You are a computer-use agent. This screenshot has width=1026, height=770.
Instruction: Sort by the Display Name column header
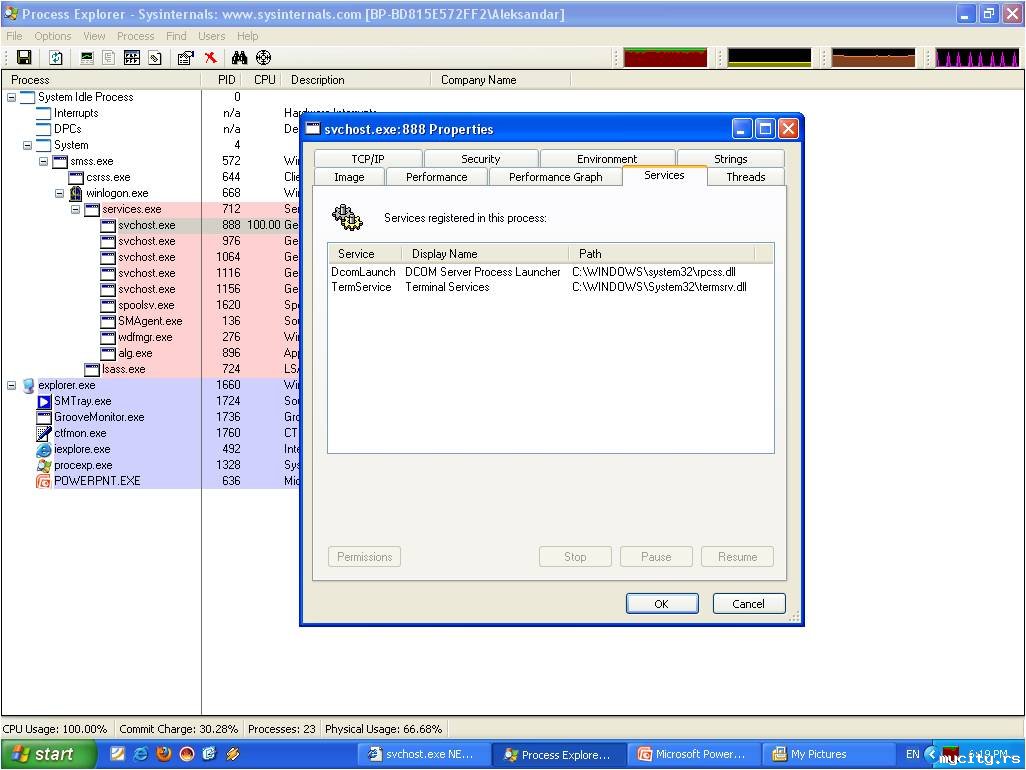coord(484,254)
